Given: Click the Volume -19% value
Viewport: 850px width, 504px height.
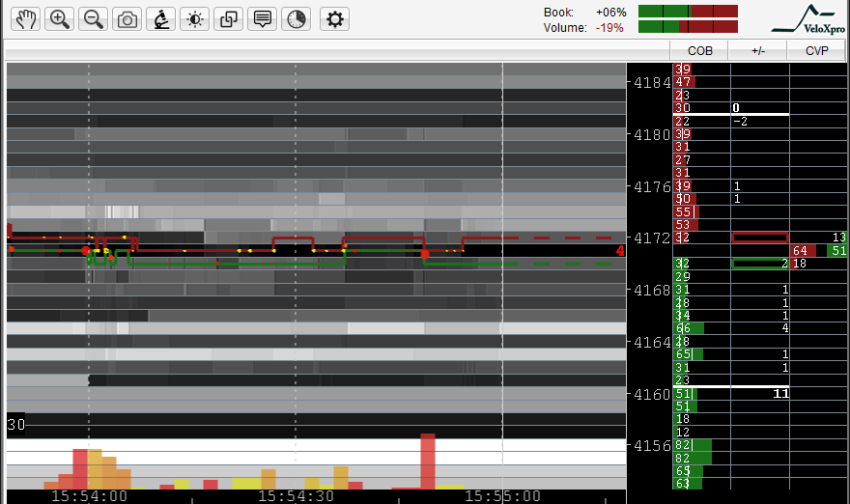Looking at the screenshot, I should click(x=609, y=28).
